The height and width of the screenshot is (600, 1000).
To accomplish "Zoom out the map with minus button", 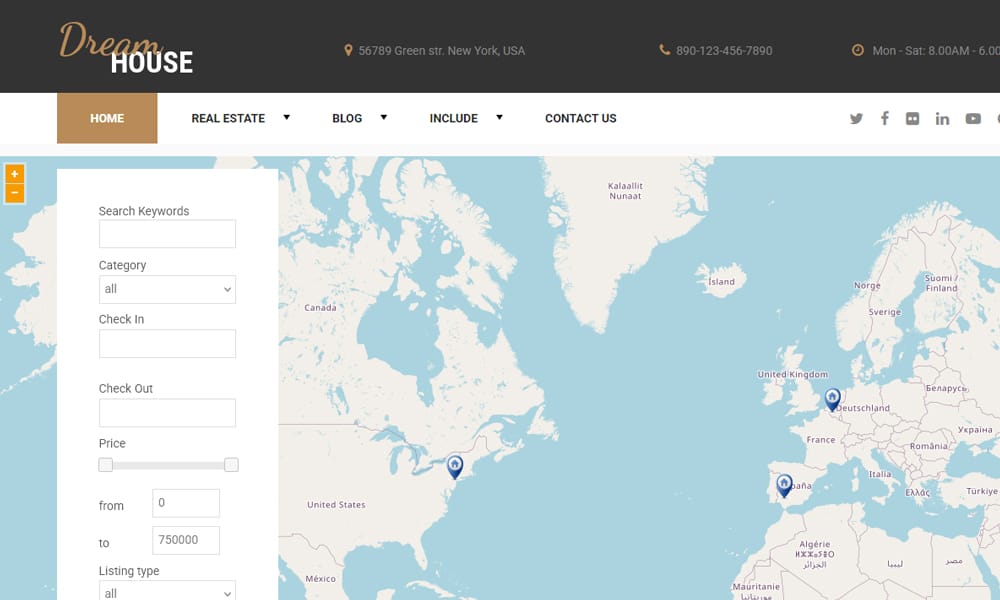I will [x=14, y=193].
